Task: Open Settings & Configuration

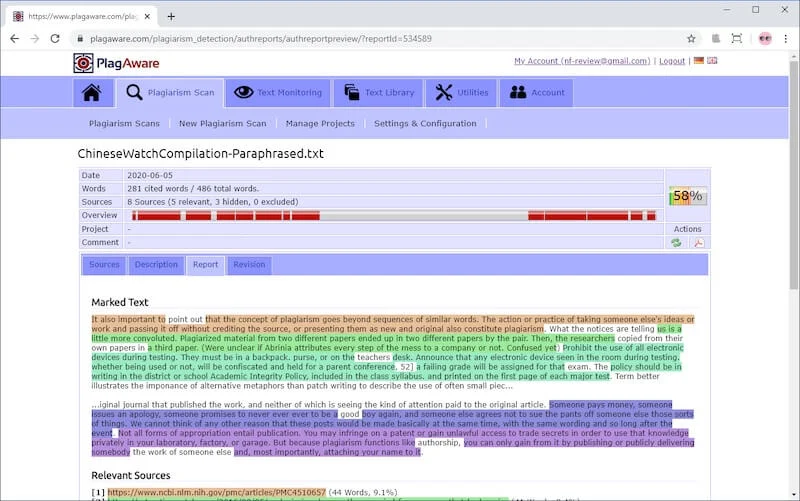Action: point(425,123)
